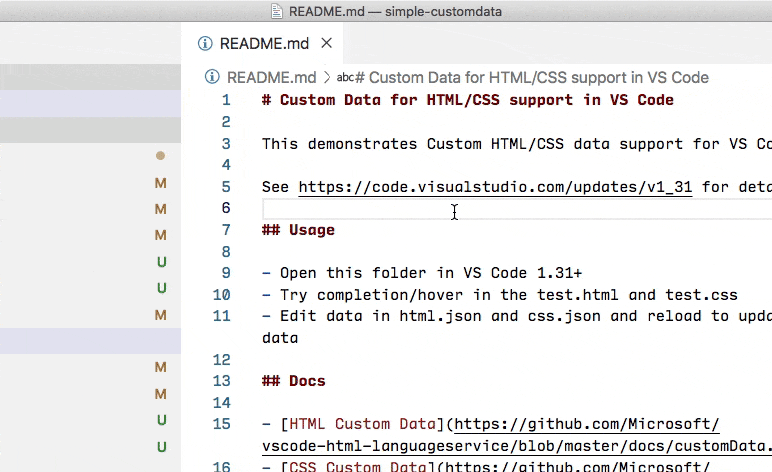Select the README.md editor tab

pos(264,44)
